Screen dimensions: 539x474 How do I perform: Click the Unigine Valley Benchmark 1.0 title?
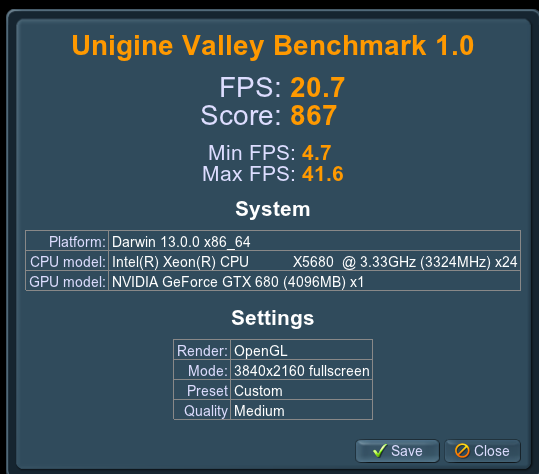coord(273,46)
